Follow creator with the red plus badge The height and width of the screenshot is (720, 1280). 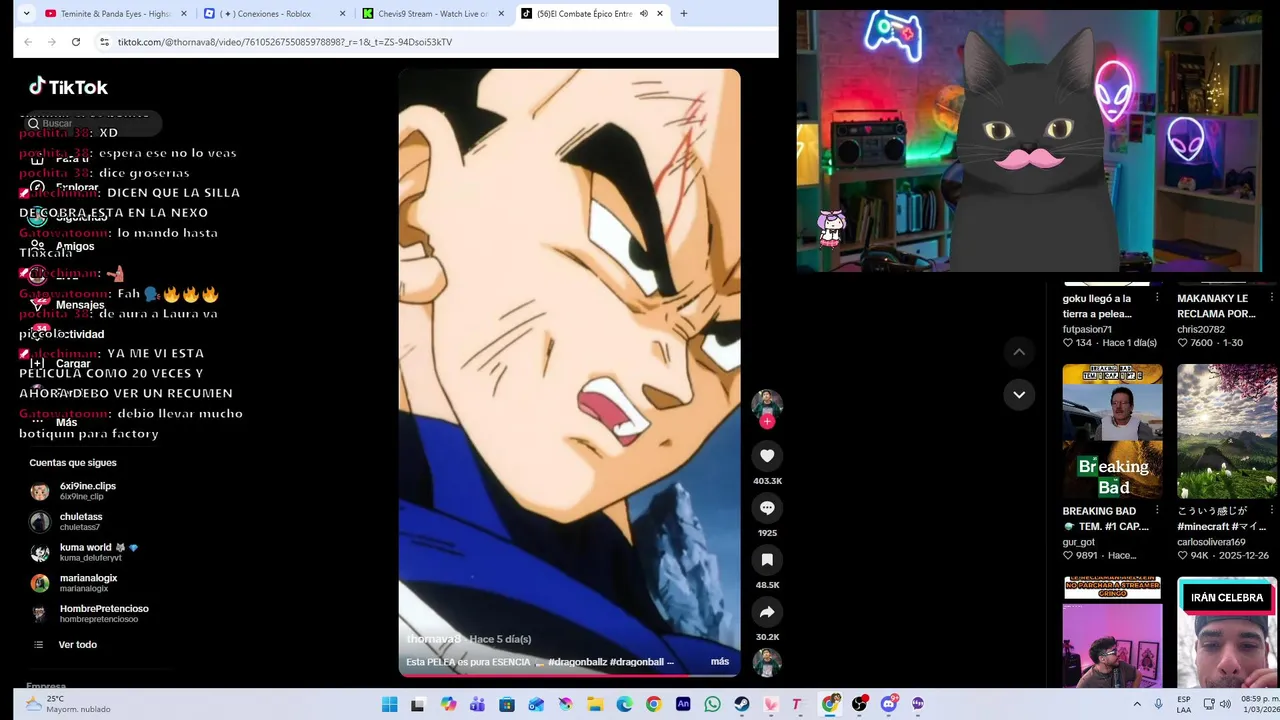tap(767, 422)
